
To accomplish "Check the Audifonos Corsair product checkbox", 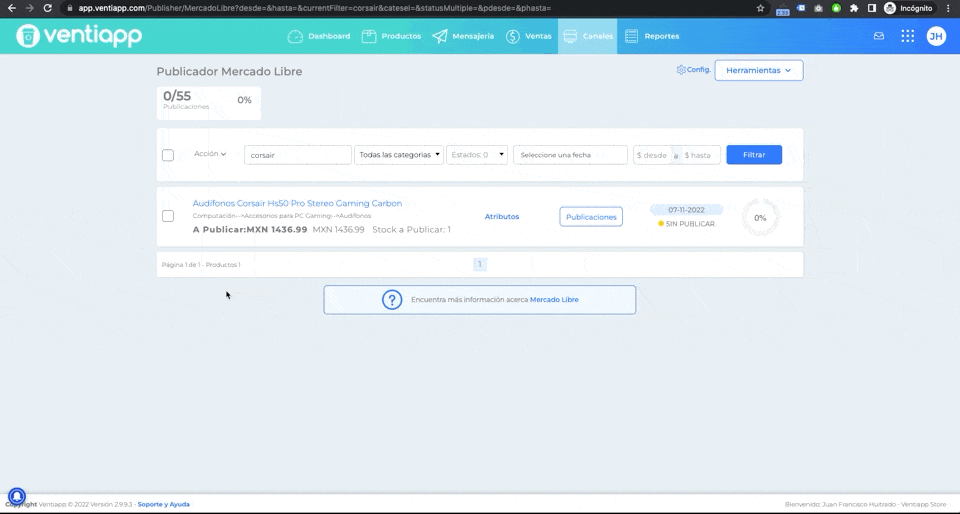I will tap(168, 216).
